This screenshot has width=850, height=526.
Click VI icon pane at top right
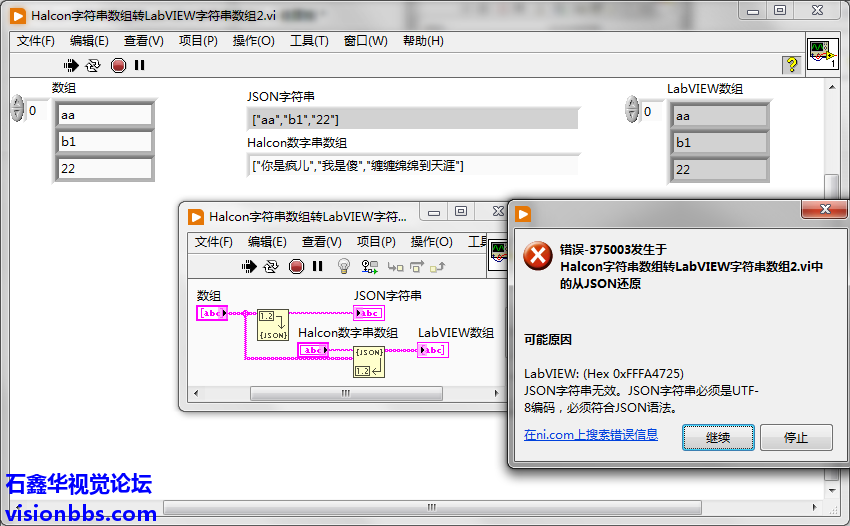[822, 54]
